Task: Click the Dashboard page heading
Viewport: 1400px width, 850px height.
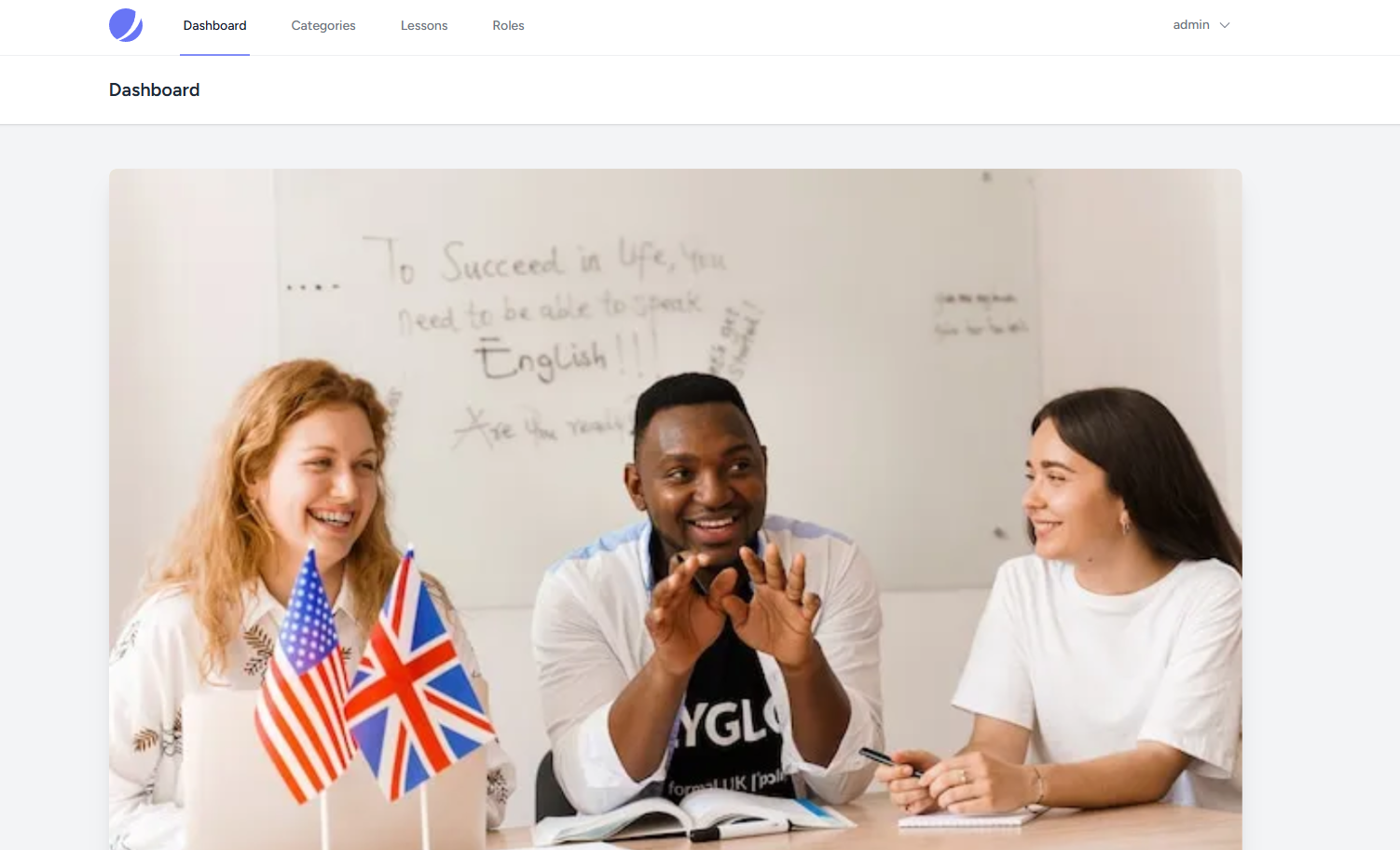Action: [154, 89]
